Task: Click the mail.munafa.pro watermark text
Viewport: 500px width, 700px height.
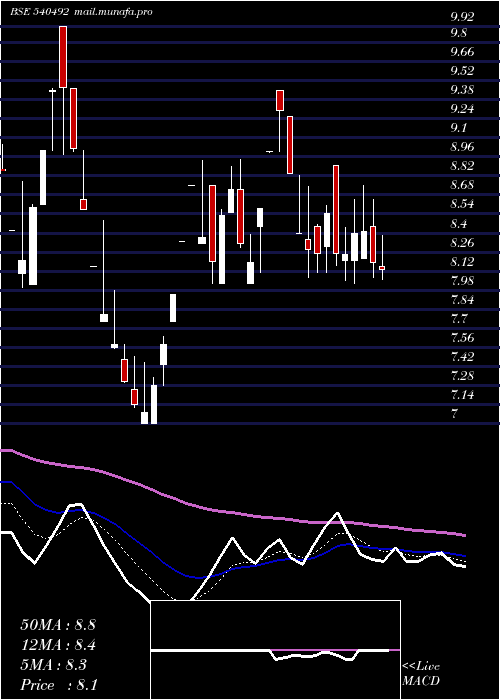Action: tap(112, 12)
